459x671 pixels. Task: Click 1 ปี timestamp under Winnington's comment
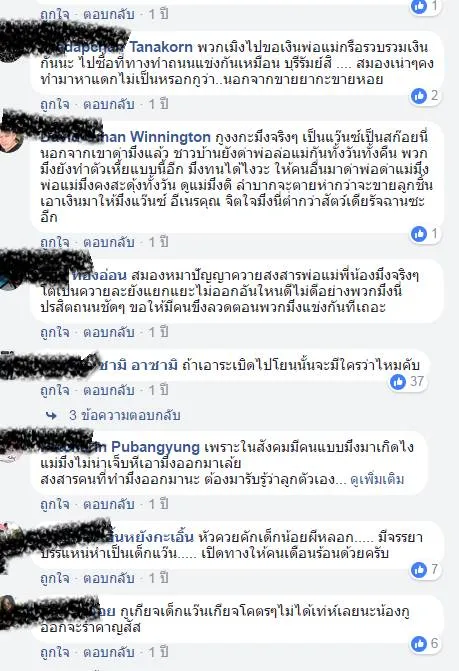pos(158,242)
